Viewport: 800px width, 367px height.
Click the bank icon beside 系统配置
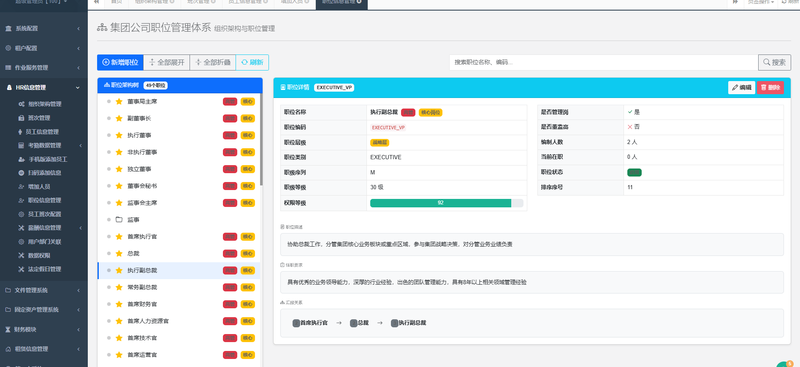pos(8,29)
